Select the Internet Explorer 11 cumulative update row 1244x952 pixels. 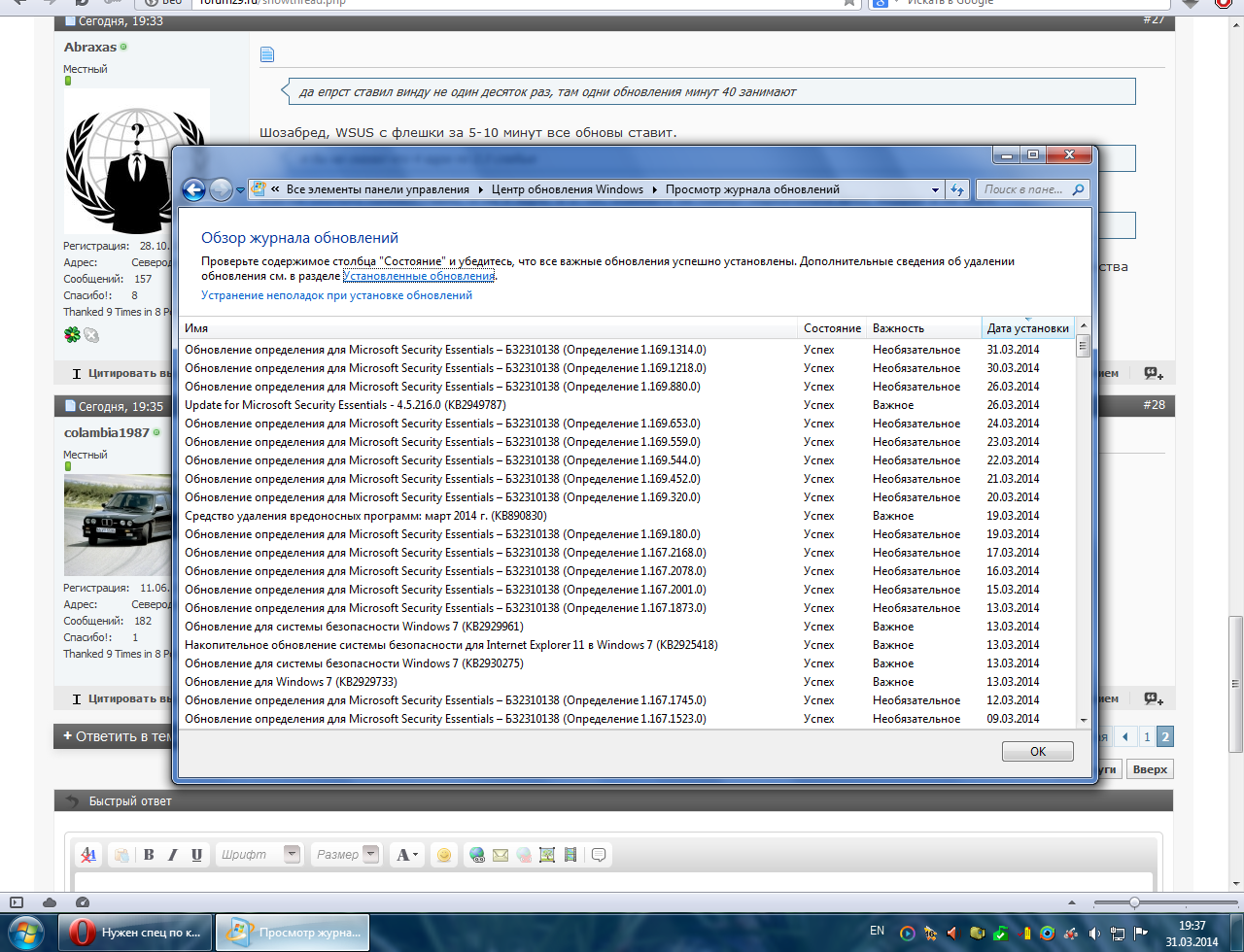click(x=628, y=645)
